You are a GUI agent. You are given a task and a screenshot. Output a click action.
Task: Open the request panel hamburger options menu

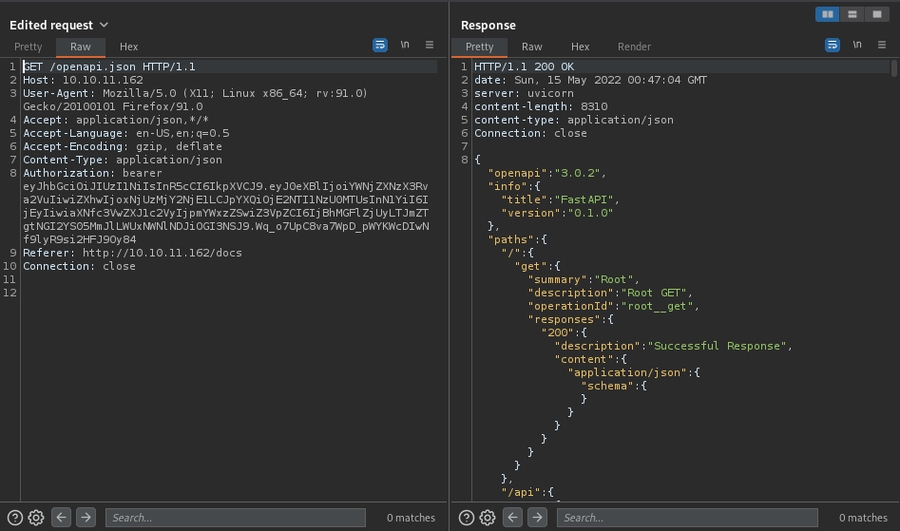coord(430,46)
